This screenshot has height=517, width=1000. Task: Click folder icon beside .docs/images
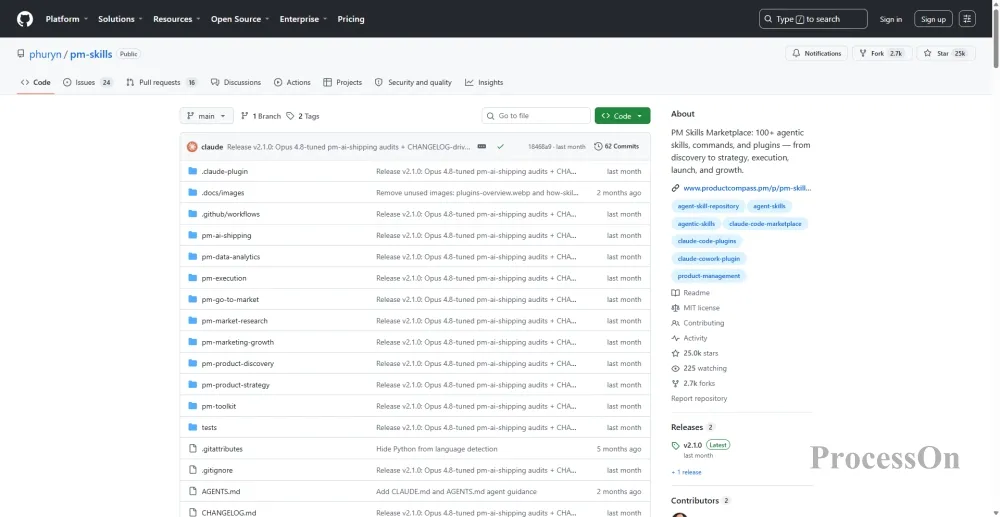[193, 193]
